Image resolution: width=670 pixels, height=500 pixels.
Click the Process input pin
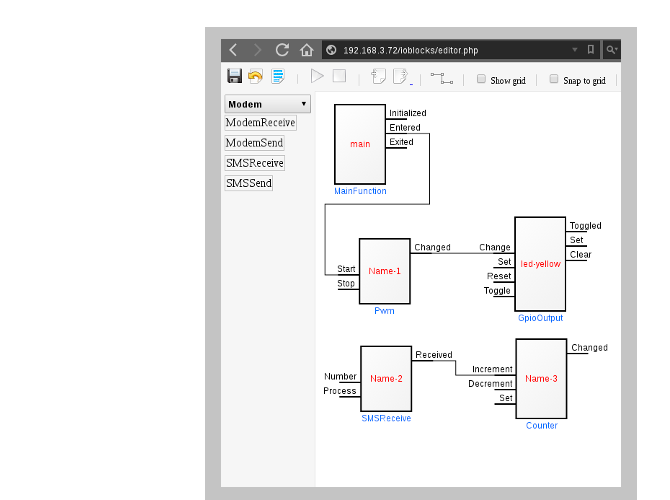(x=340, y=391)
